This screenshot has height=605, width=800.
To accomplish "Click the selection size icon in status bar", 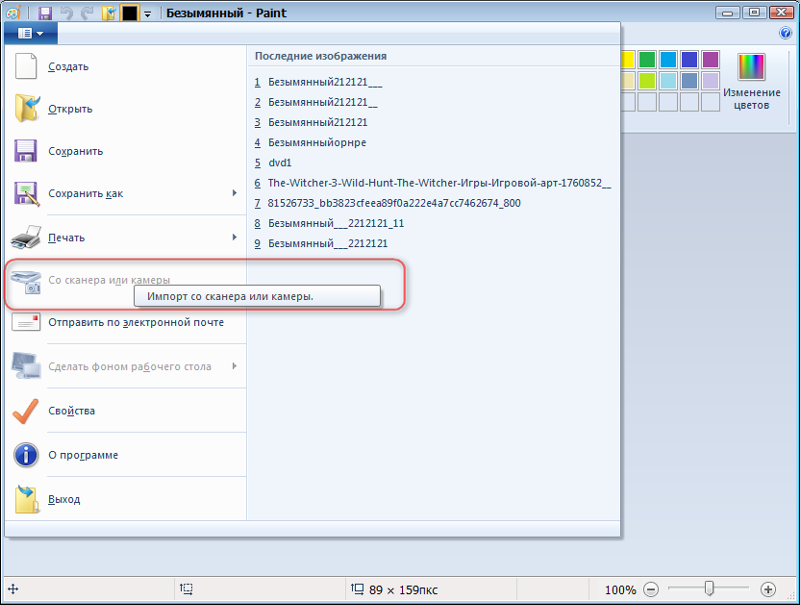I will (x=186, y=589).
